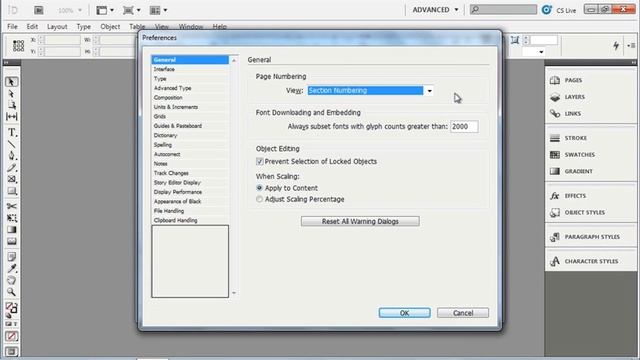The width and height of the screenshot is (640, 360).
Task: Choose Apply to Content radio button
Action: pos(260,188)
